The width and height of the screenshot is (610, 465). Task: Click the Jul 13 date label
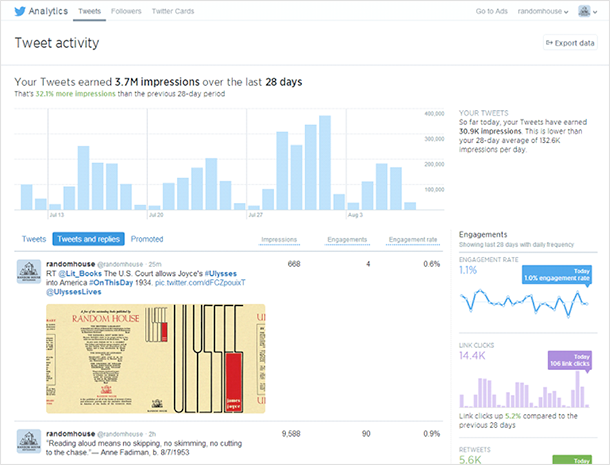coord(57,215)
